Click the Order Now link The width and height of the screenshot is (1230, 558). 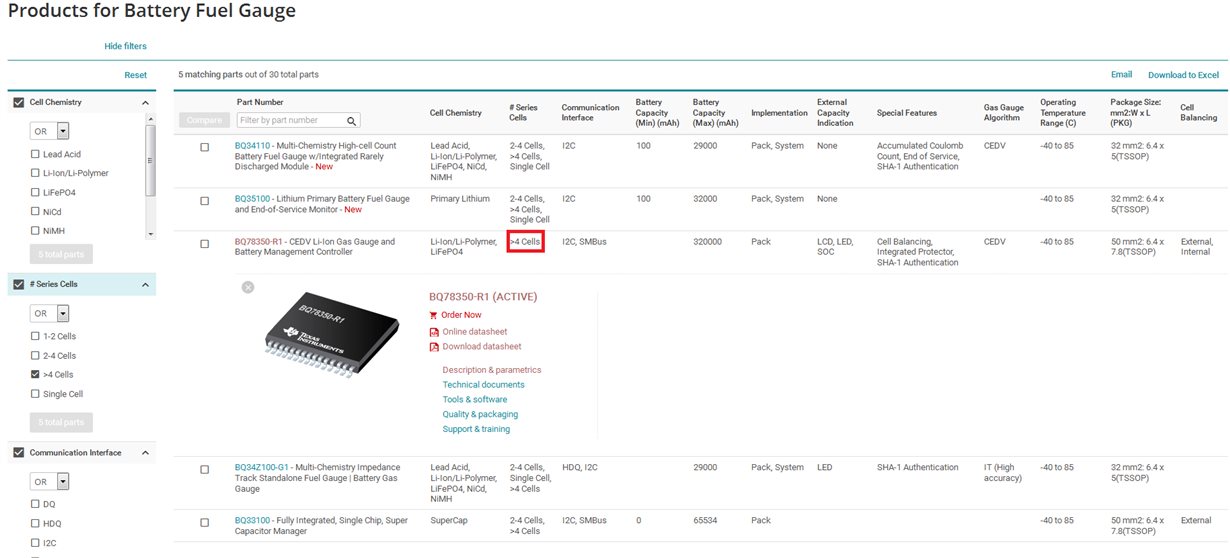461,315
